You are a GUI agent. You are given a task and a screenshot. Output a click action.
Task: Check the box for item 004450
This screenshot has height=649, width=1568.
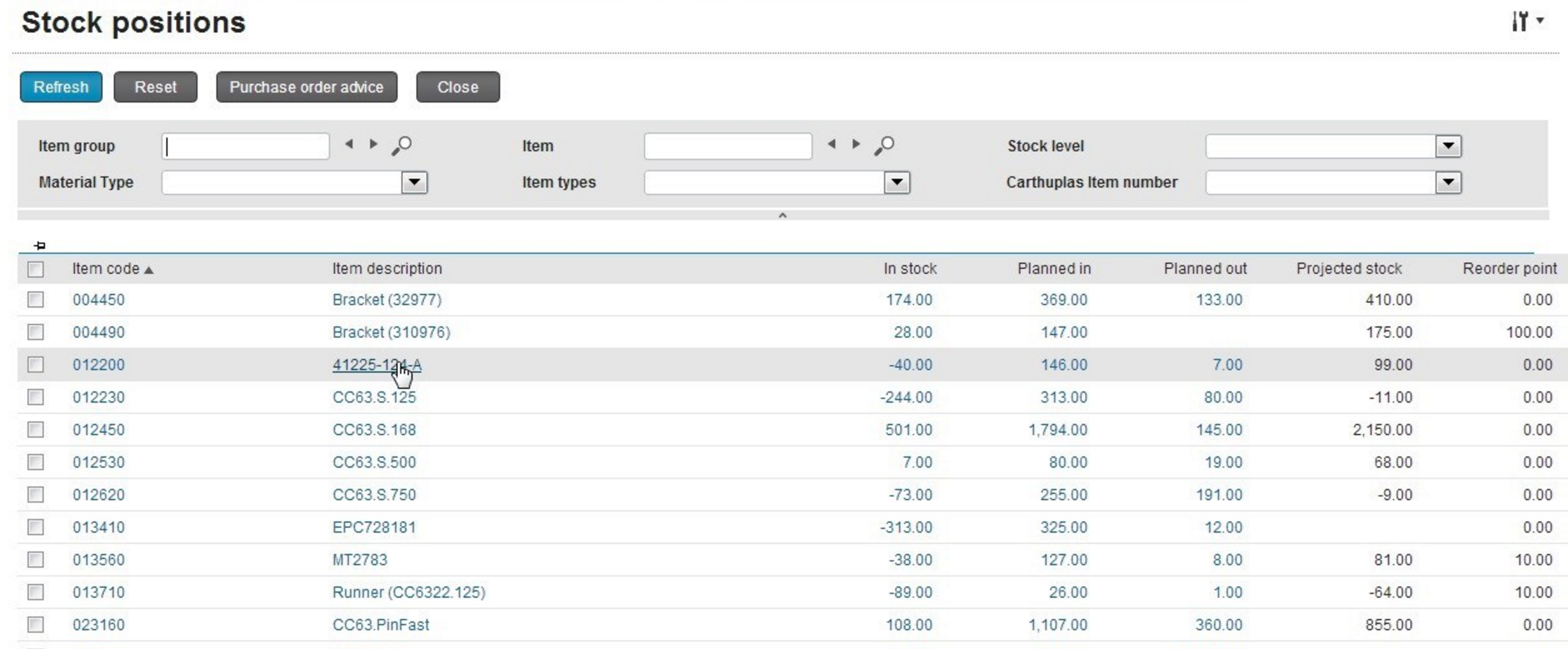click(x=36, y=299)
